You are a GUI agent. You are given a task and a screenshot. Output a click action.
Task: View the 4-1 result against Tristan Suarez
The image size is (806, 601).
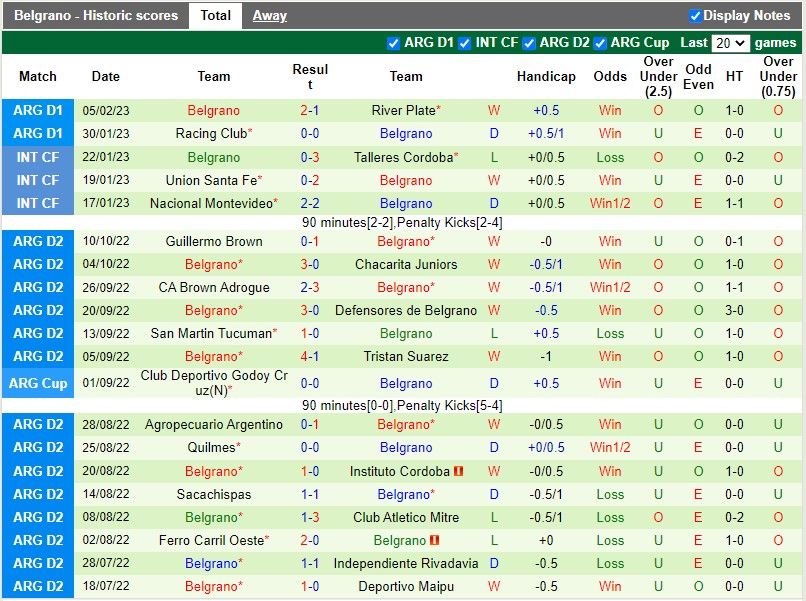pyautogui.click(x=310, y=356)
